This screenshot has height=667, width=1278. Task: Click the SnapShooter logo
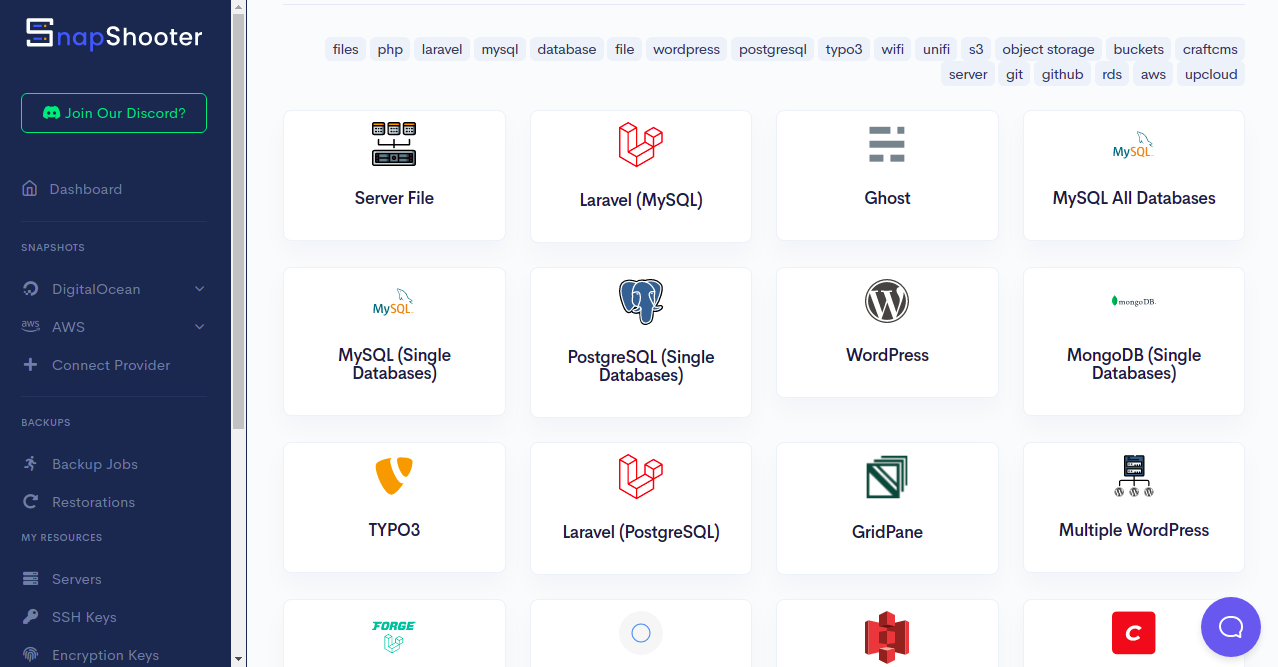(x=113, y=35)
